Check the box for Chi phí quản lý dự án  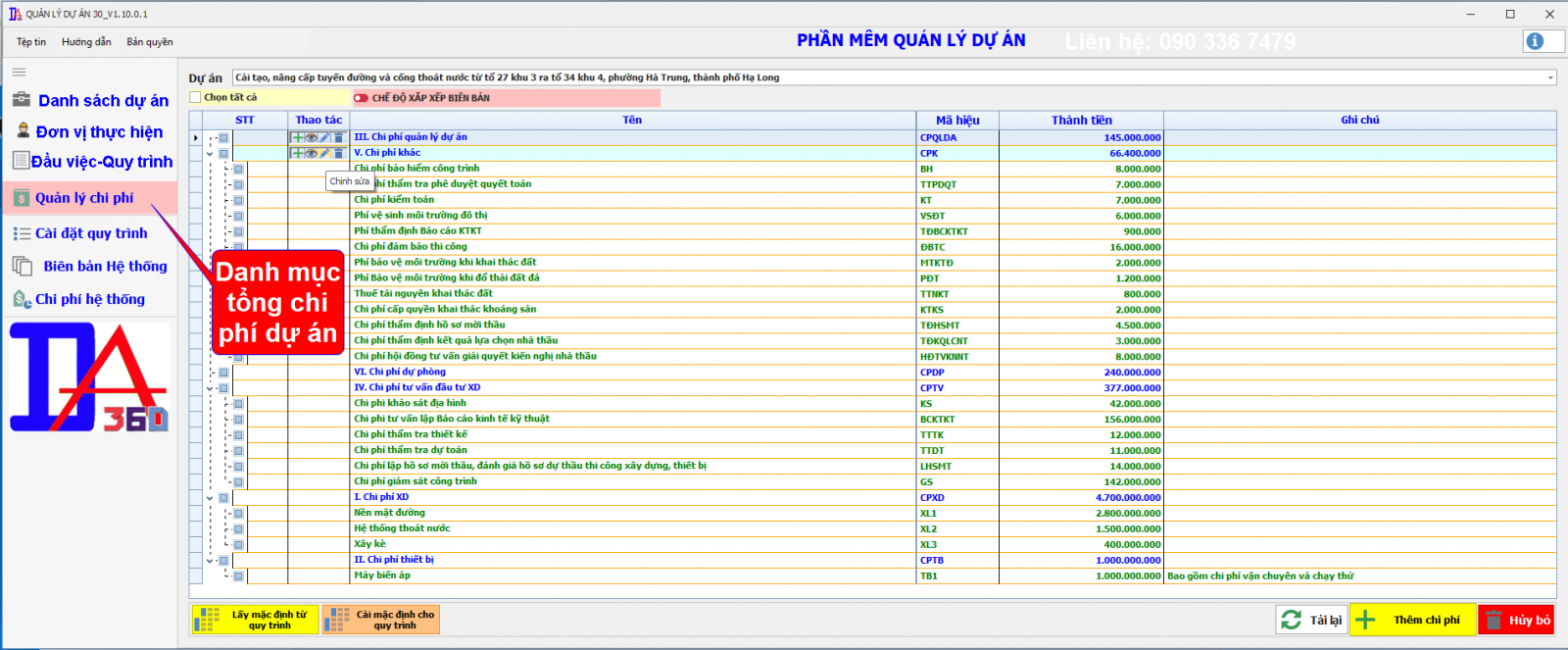point(223,138)
